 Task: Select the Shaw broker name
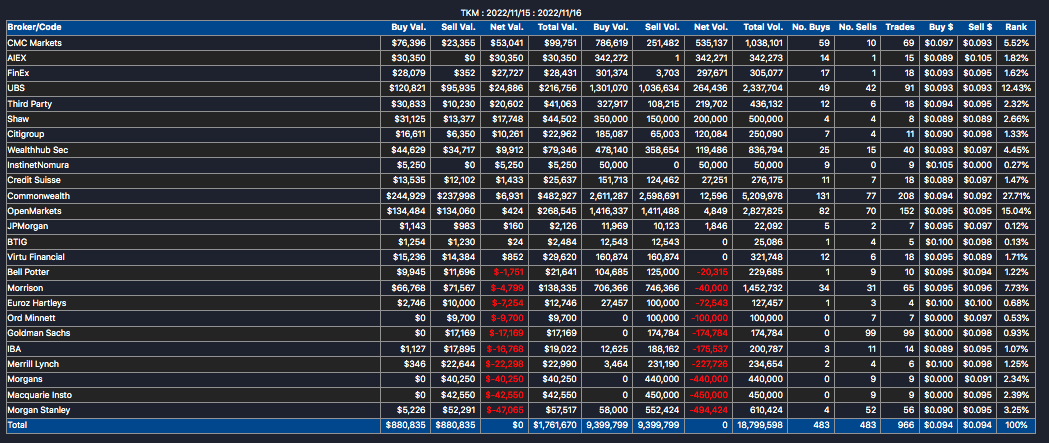[18, 119]
